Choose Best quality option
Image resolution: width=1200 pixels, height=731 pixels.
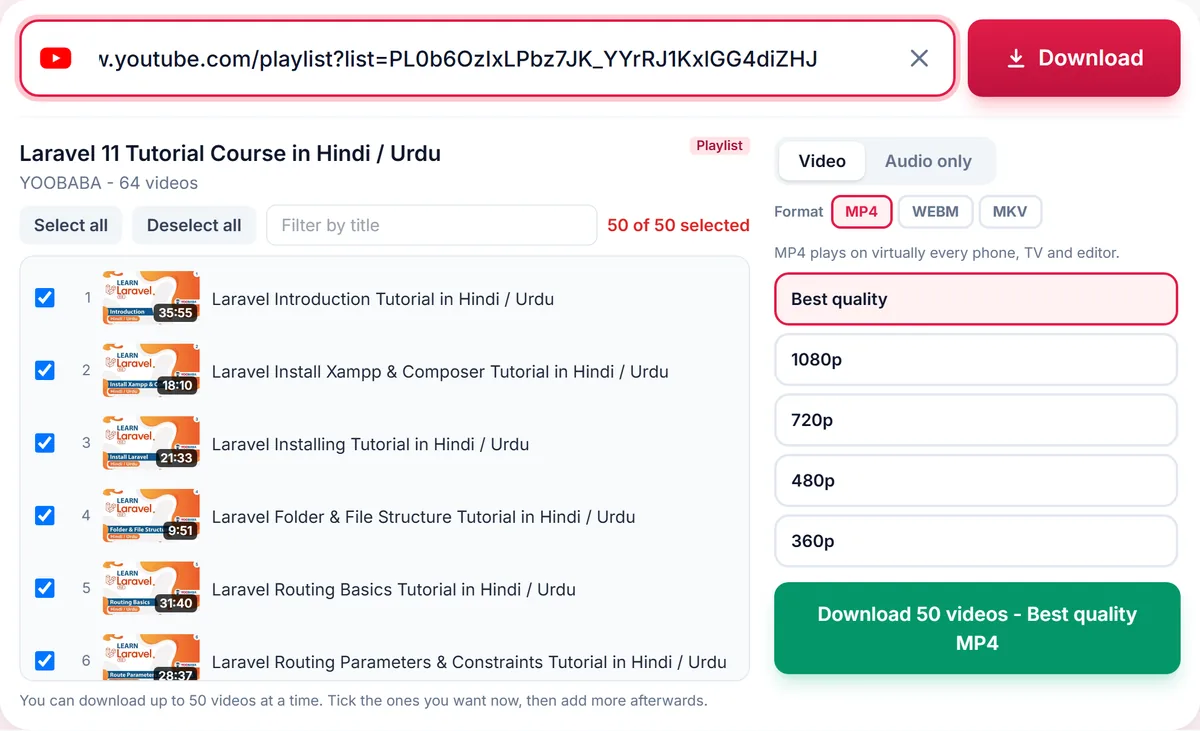[976, 299]
